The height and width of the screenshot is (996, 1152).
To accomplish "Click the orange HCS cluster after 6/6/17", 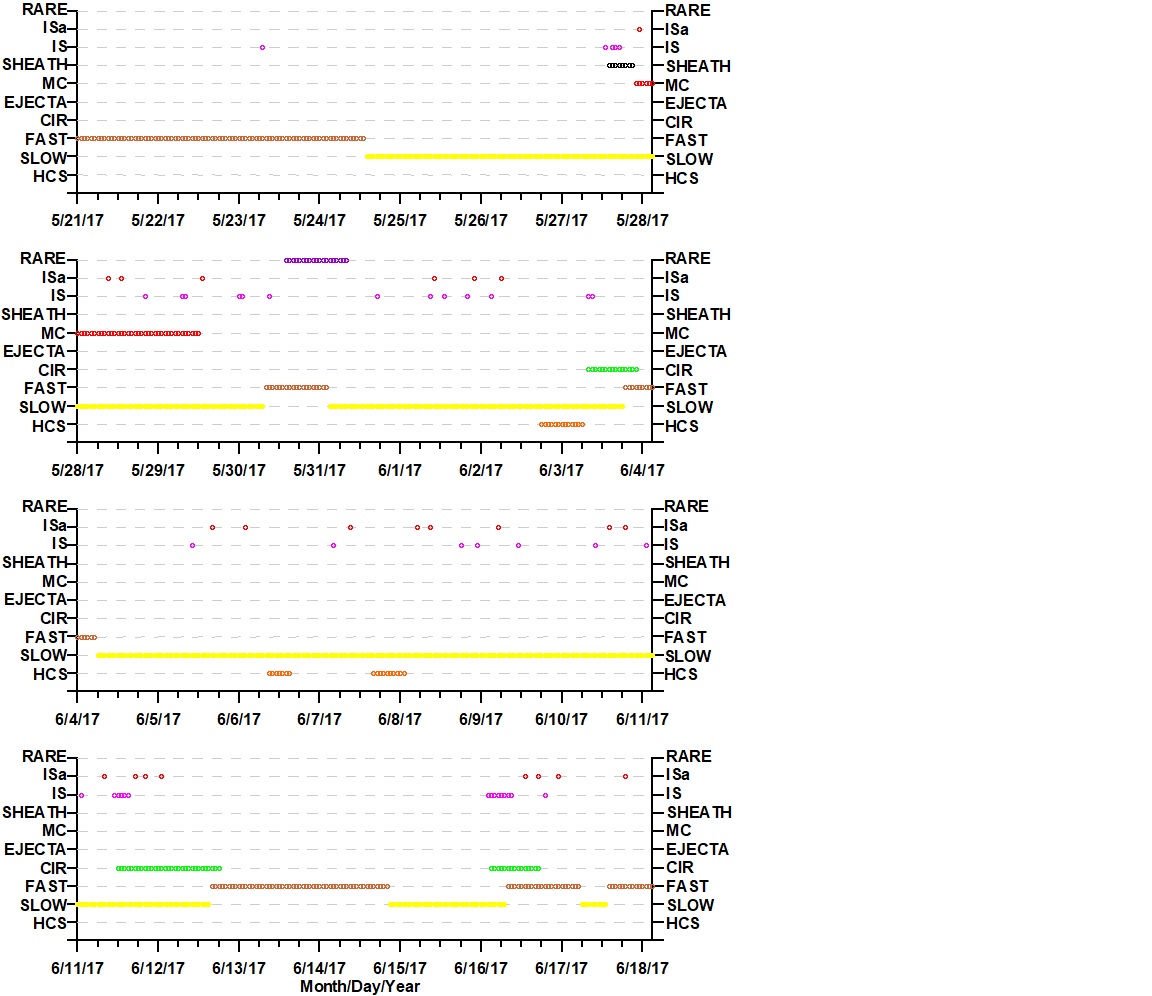I will pyautogui.click(x=279, y=674).
